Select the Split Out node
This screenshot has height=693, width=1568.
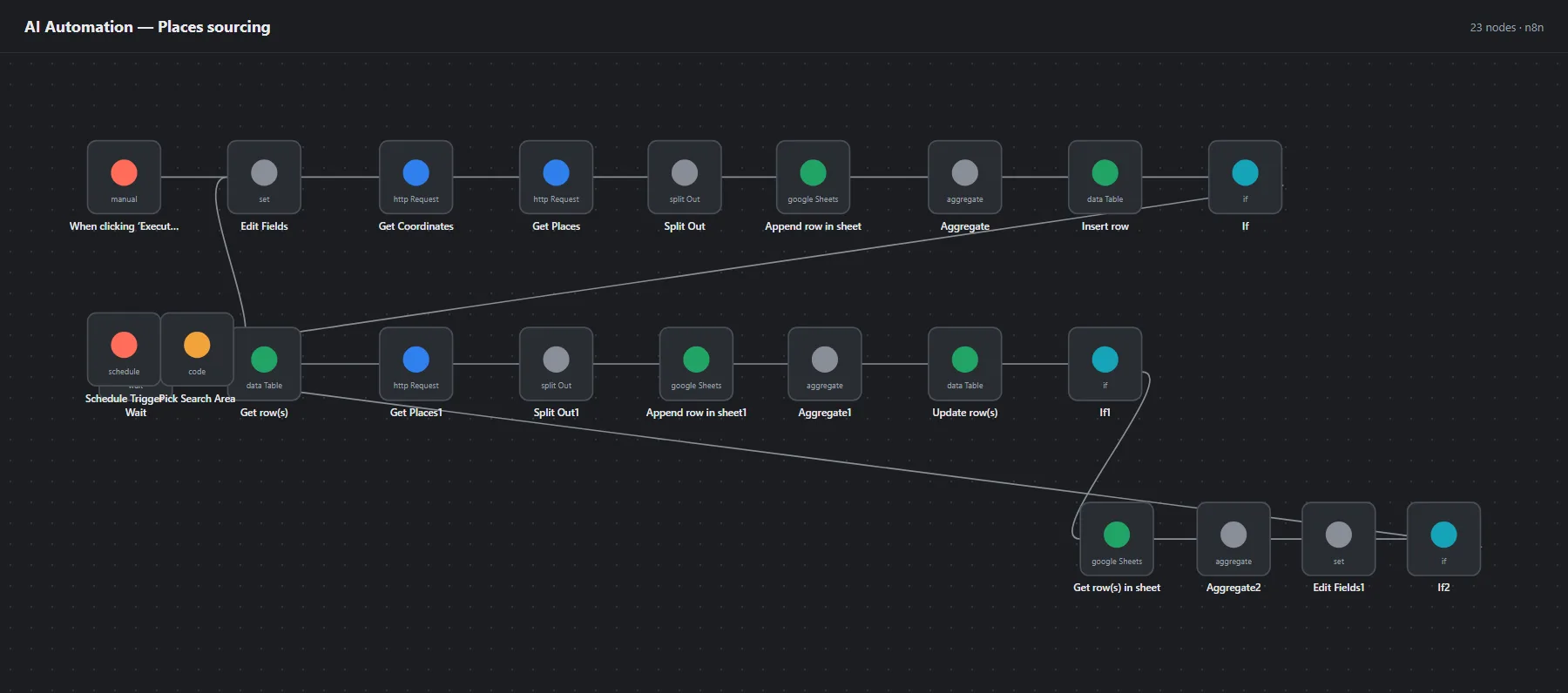[685, 177]
